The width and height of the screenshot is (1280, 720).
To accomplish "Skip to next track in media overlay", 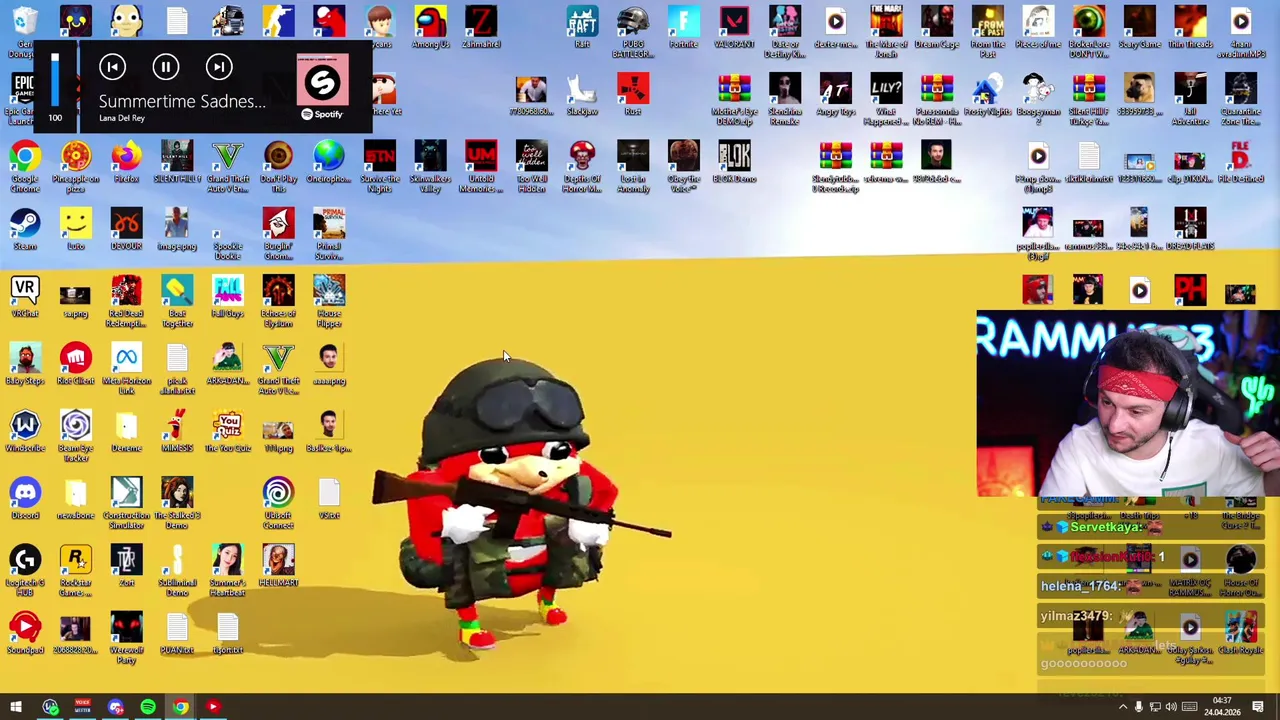I will (219, 67).
